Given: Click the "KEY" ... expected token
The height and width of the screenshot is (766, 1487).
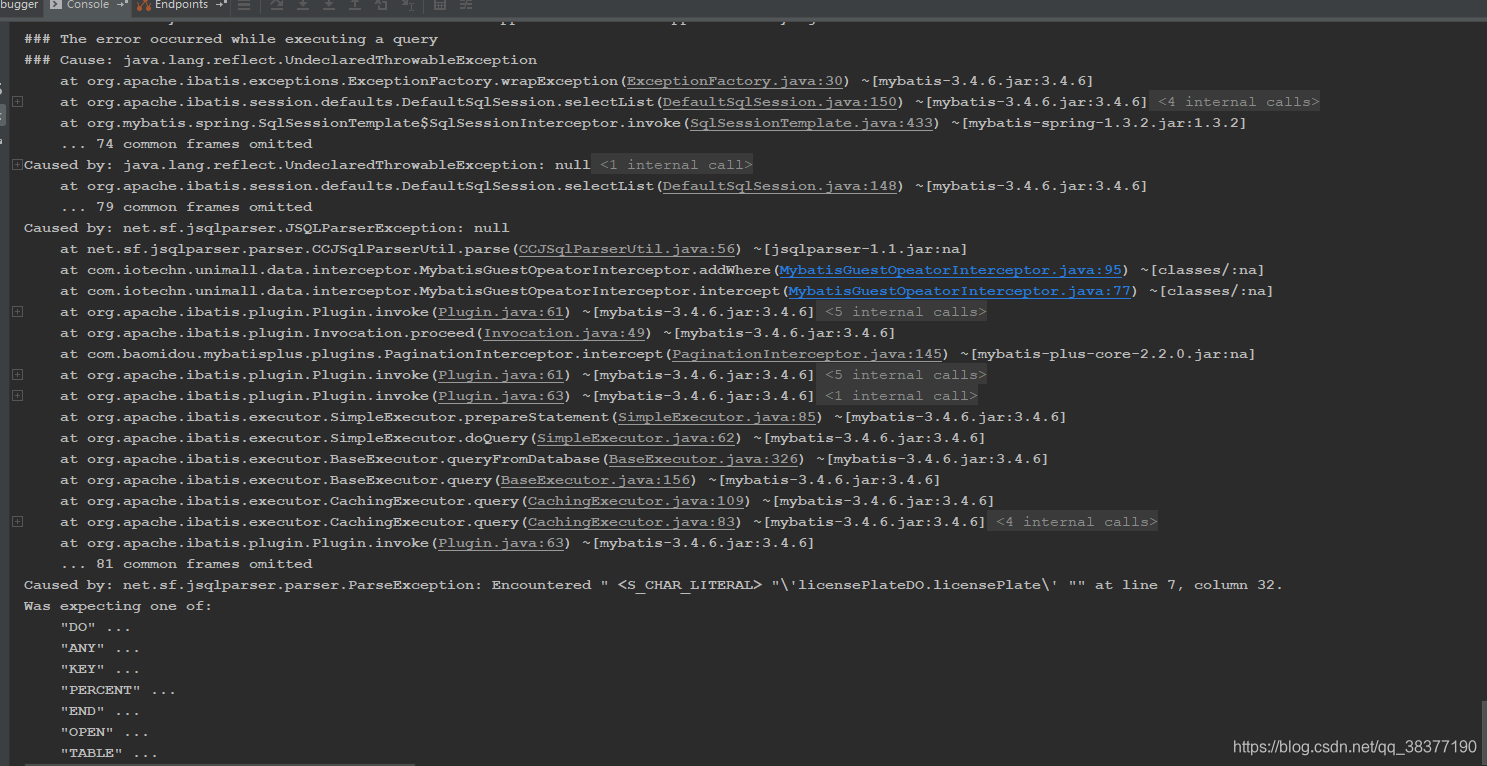Looking at the screenshot, I should pos(100,669).
